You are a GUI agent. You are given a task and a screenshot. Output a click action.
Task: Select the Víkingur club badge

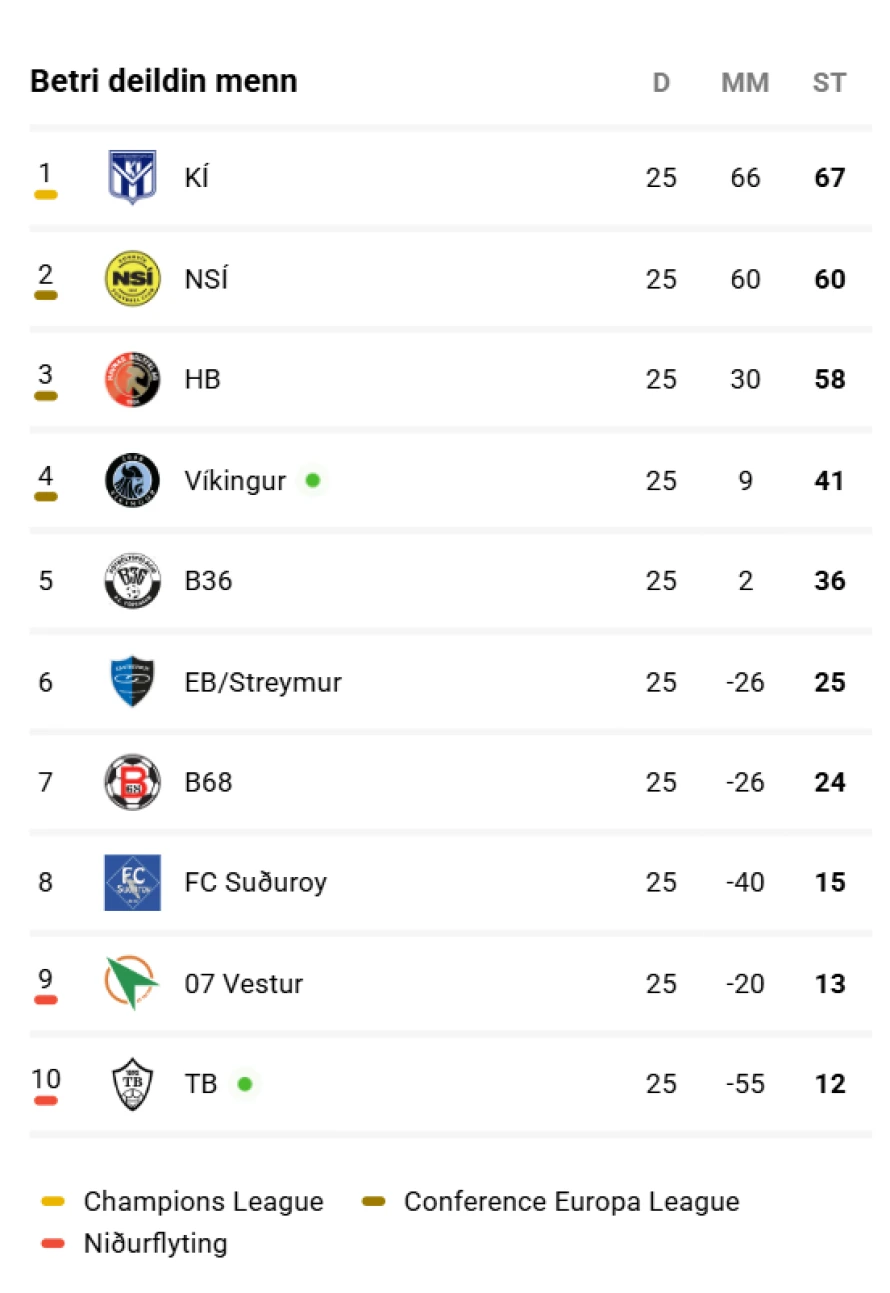click(132, 481)
